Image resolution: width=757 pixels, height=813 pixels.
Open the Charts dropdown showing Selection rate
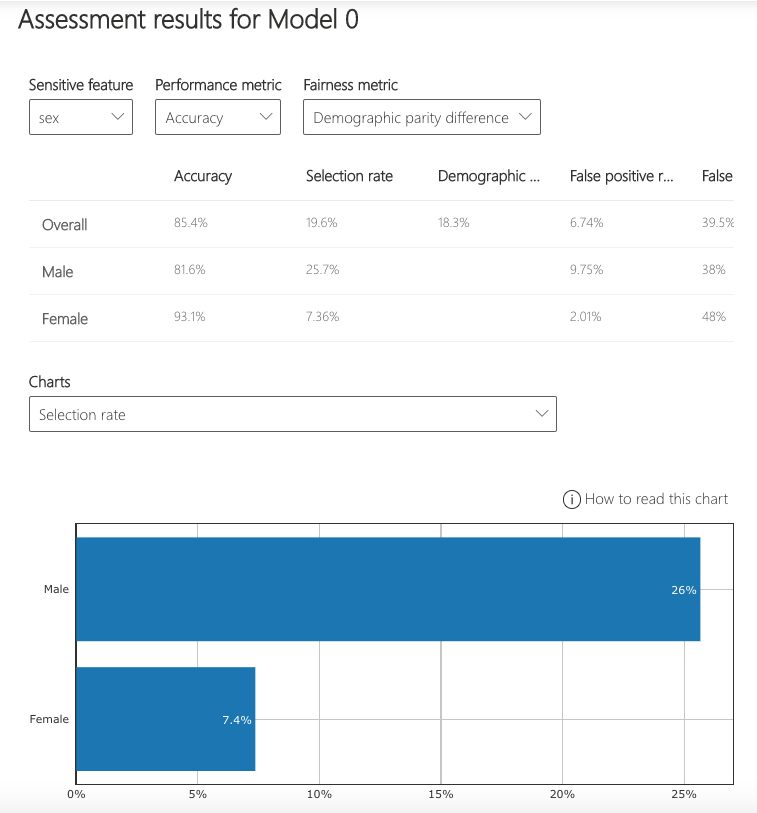(293, 414)
